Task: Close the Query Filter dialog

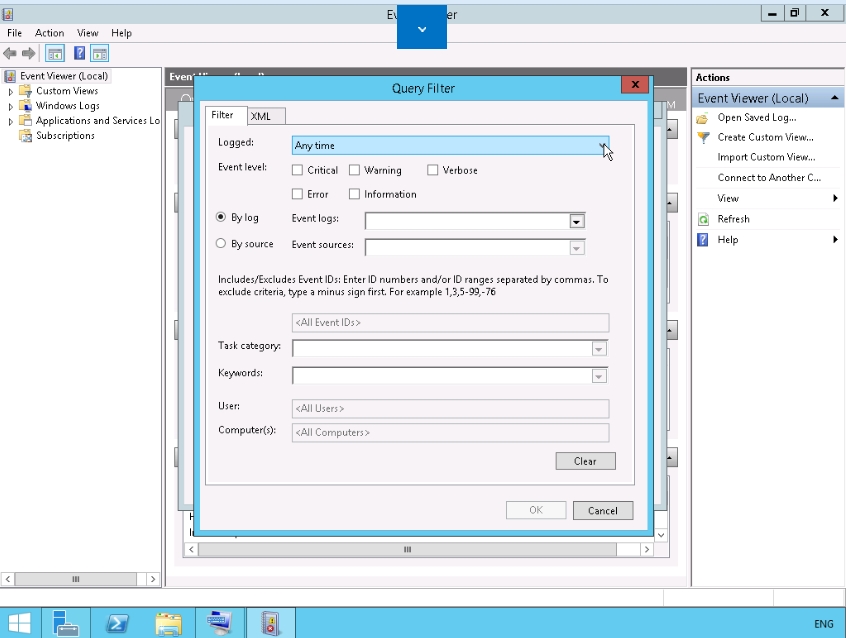Action: (635, 84)
